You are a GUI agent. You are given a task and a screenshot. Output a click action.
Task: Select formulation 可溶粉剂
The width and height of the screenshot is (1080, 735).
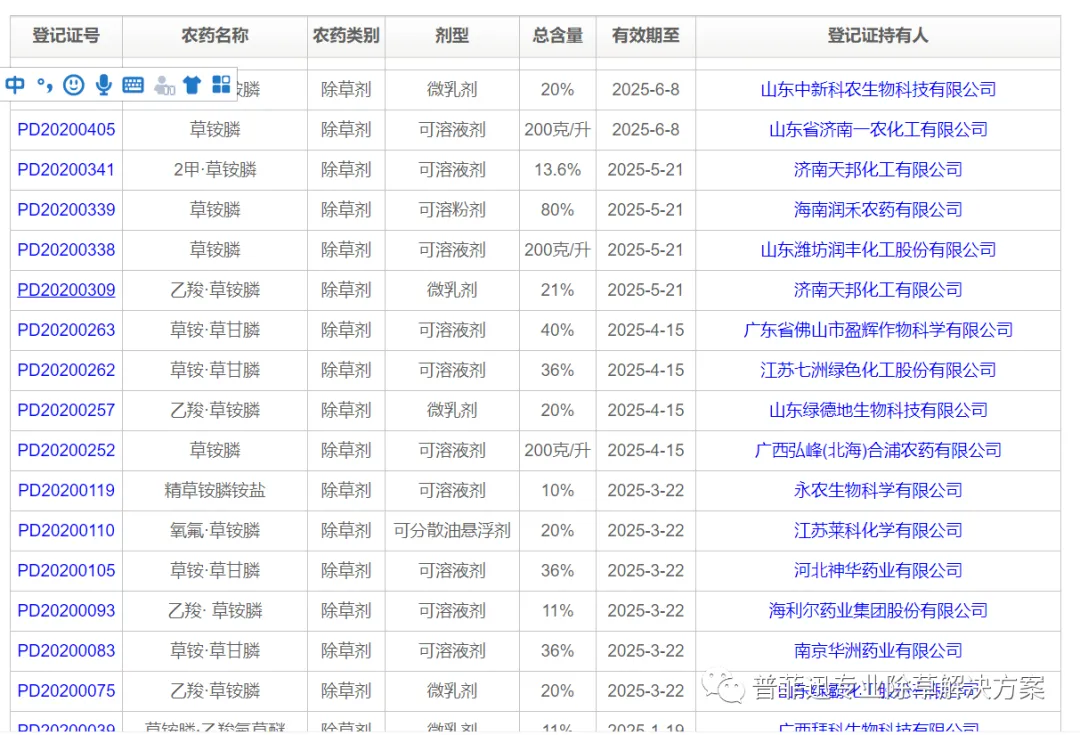point(452,209)
